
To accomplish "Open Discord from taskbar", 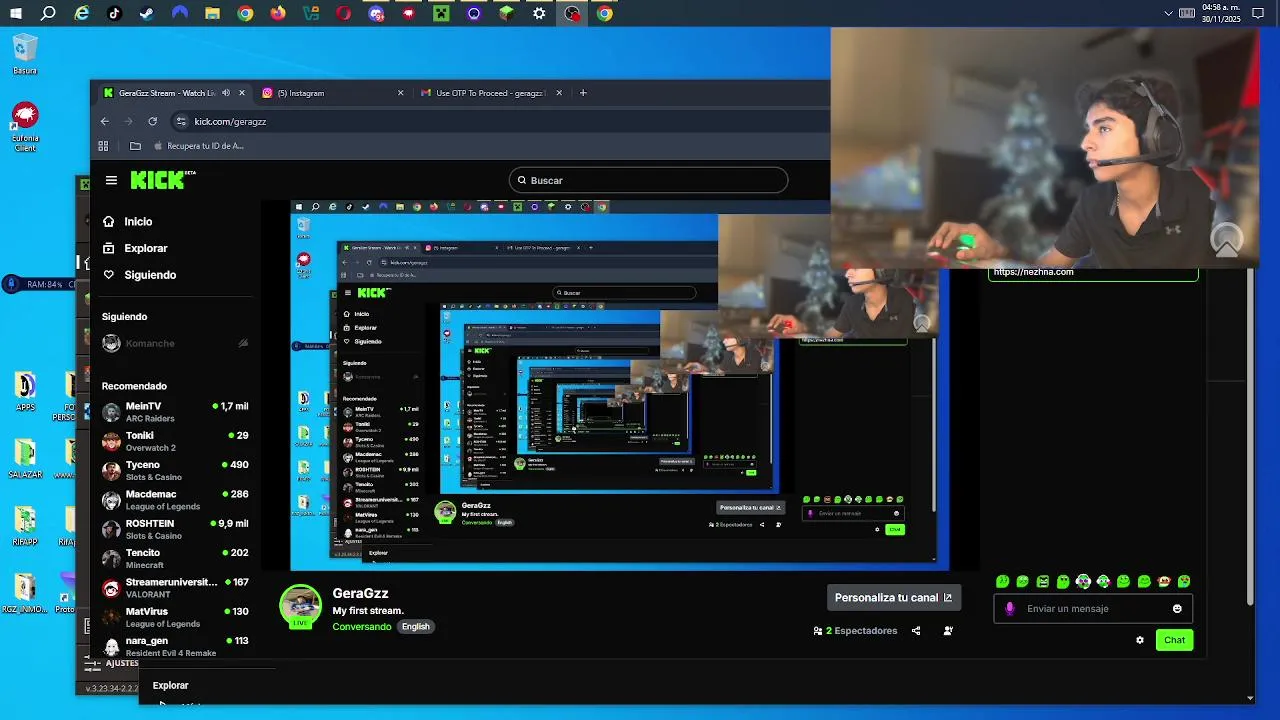I will [376, 14].
